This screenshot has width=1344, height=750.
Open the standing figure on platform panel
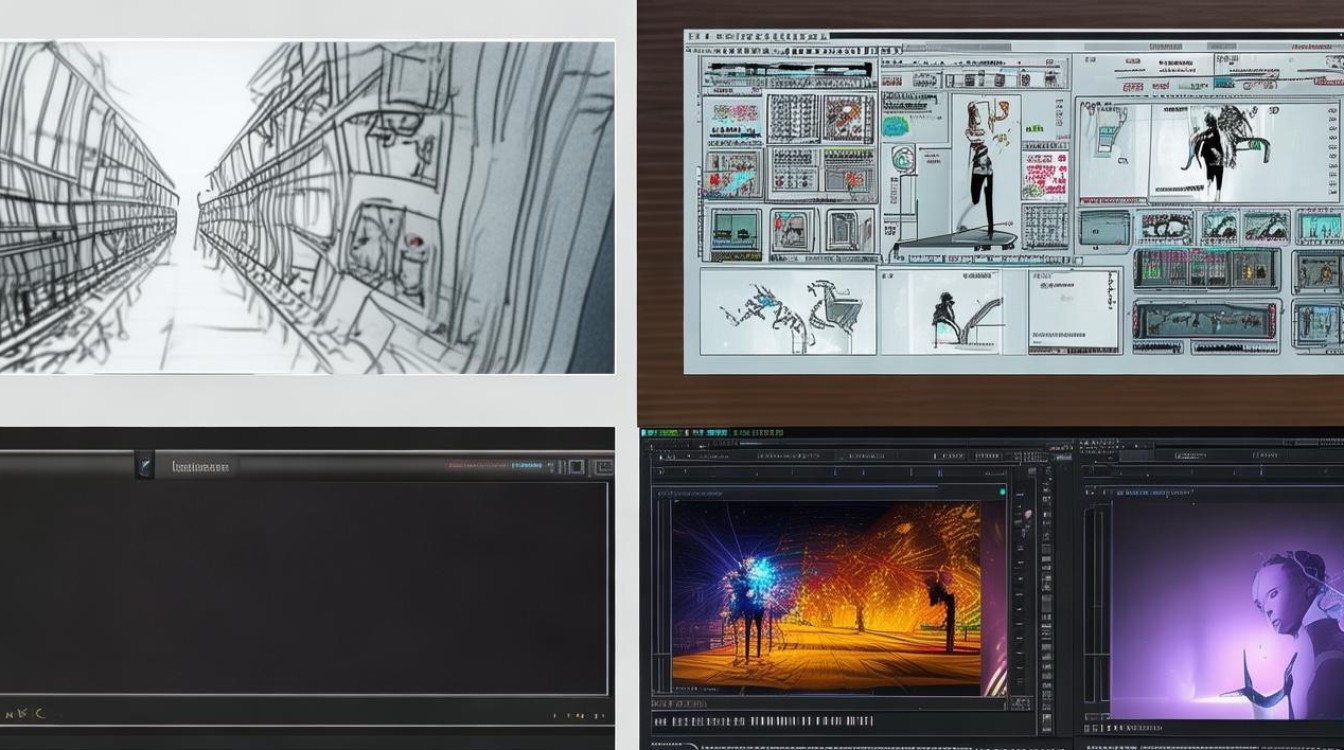pyautogui.click(x=986, y=172)
